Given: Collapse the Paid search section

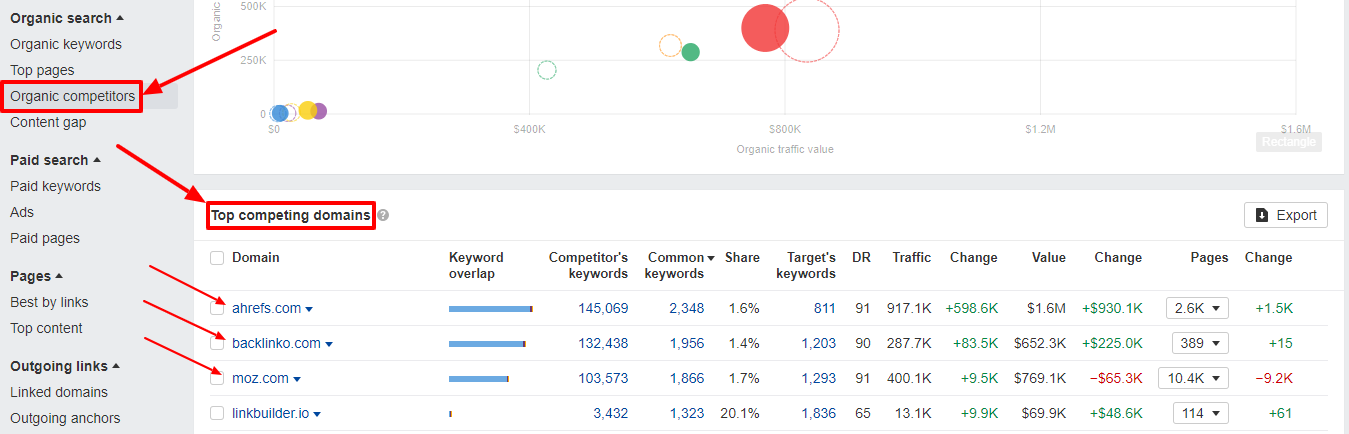Looking at the screenshot, I should point(55,160).
